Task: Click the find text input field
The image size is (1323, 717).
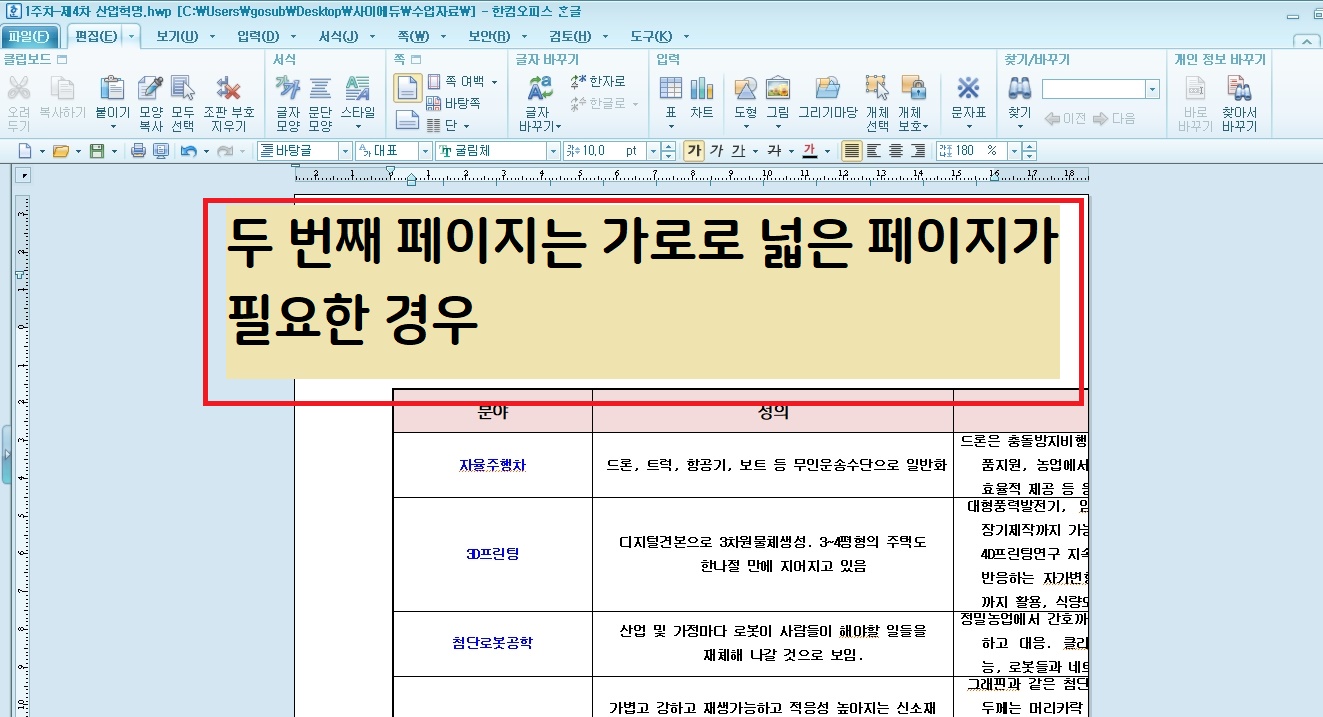Action: click(1094, 89)
